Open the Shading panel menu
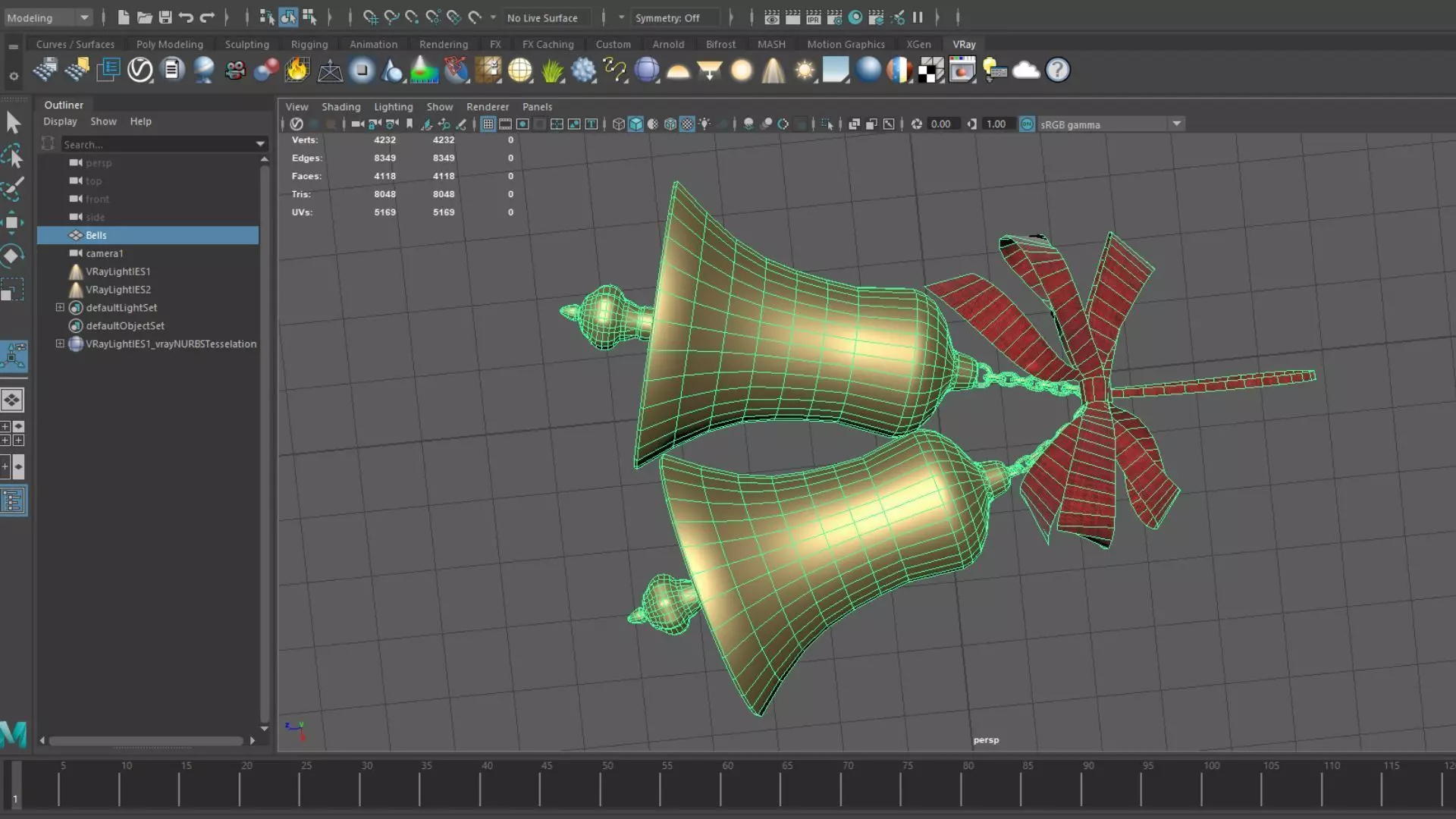This screenshot has height=819, width=1456. coord(340,107)
